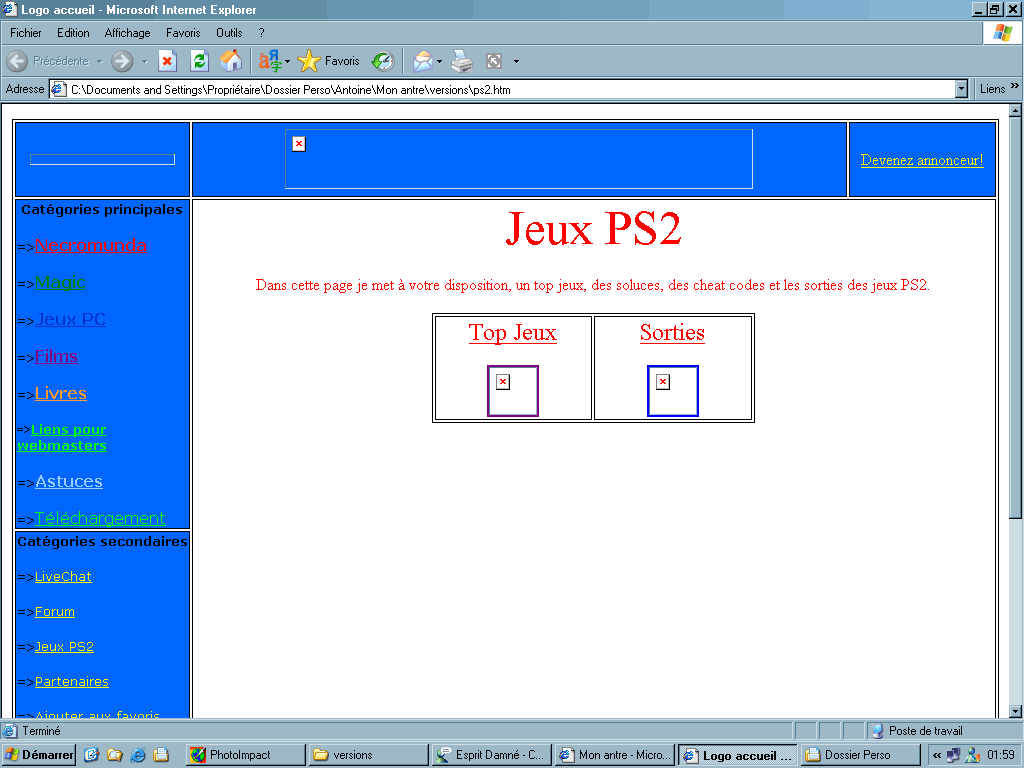Screen dimensions: 1024x768
Task: Switch to Mon antre taskbar window
Action: pyautogui.click(x=615, y=755)
